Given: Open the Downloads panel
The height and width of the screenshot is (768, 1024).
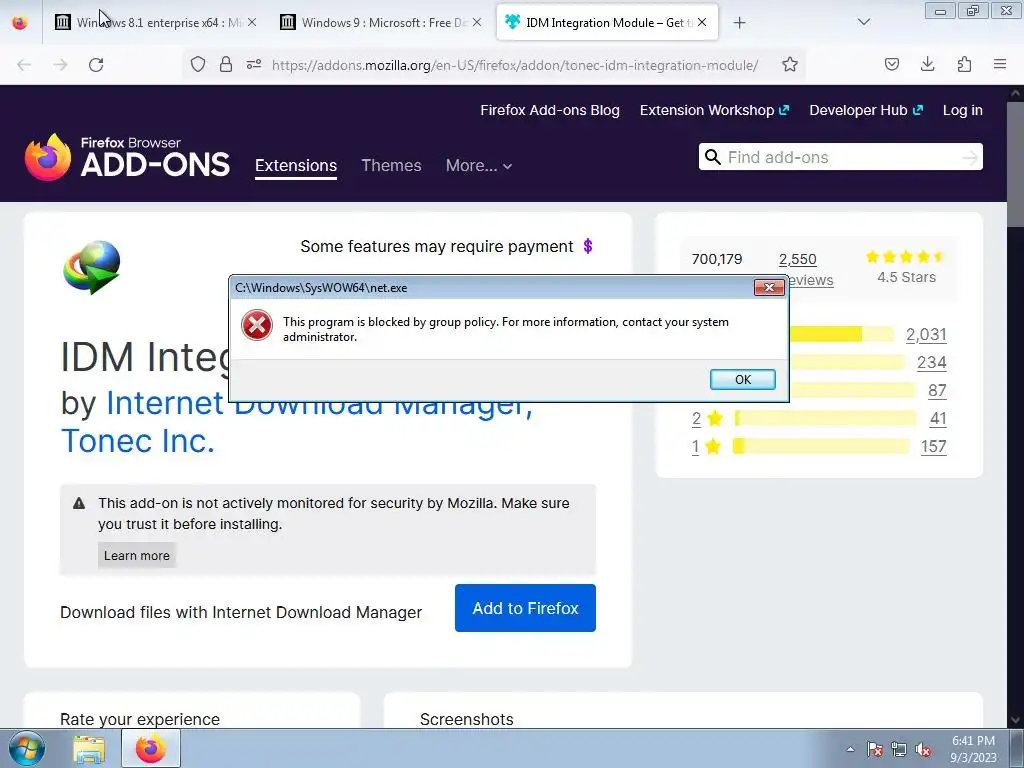Looking at the screenshot, I should [x=927, y=64].
